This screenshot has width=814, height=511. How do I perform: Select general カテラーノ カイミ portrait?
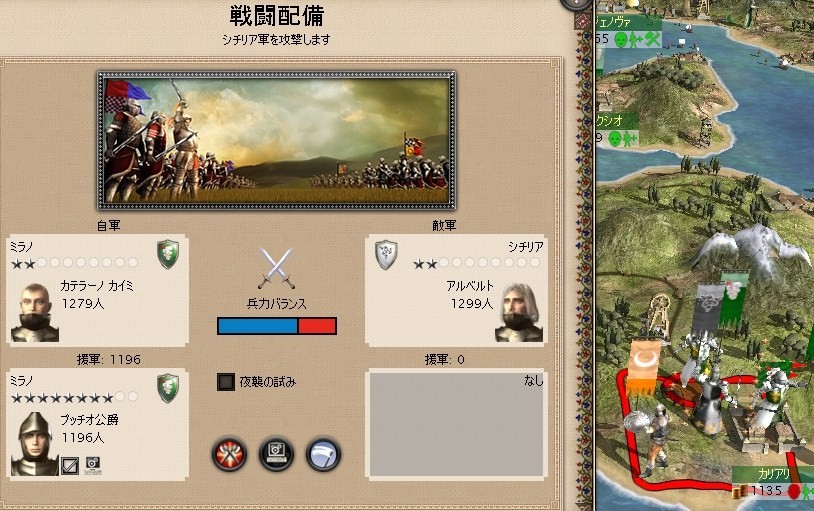click(35, 312)
